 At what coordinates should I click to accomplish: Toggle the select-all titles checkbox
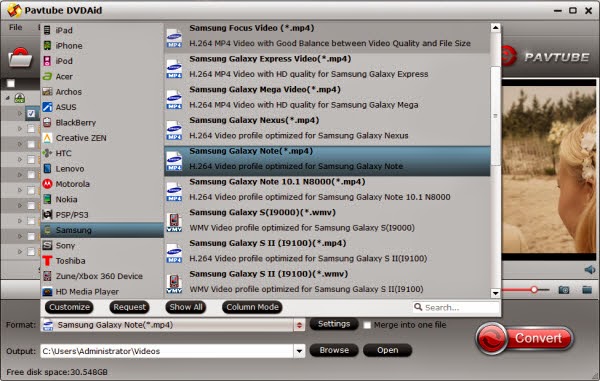coord(11,83)
